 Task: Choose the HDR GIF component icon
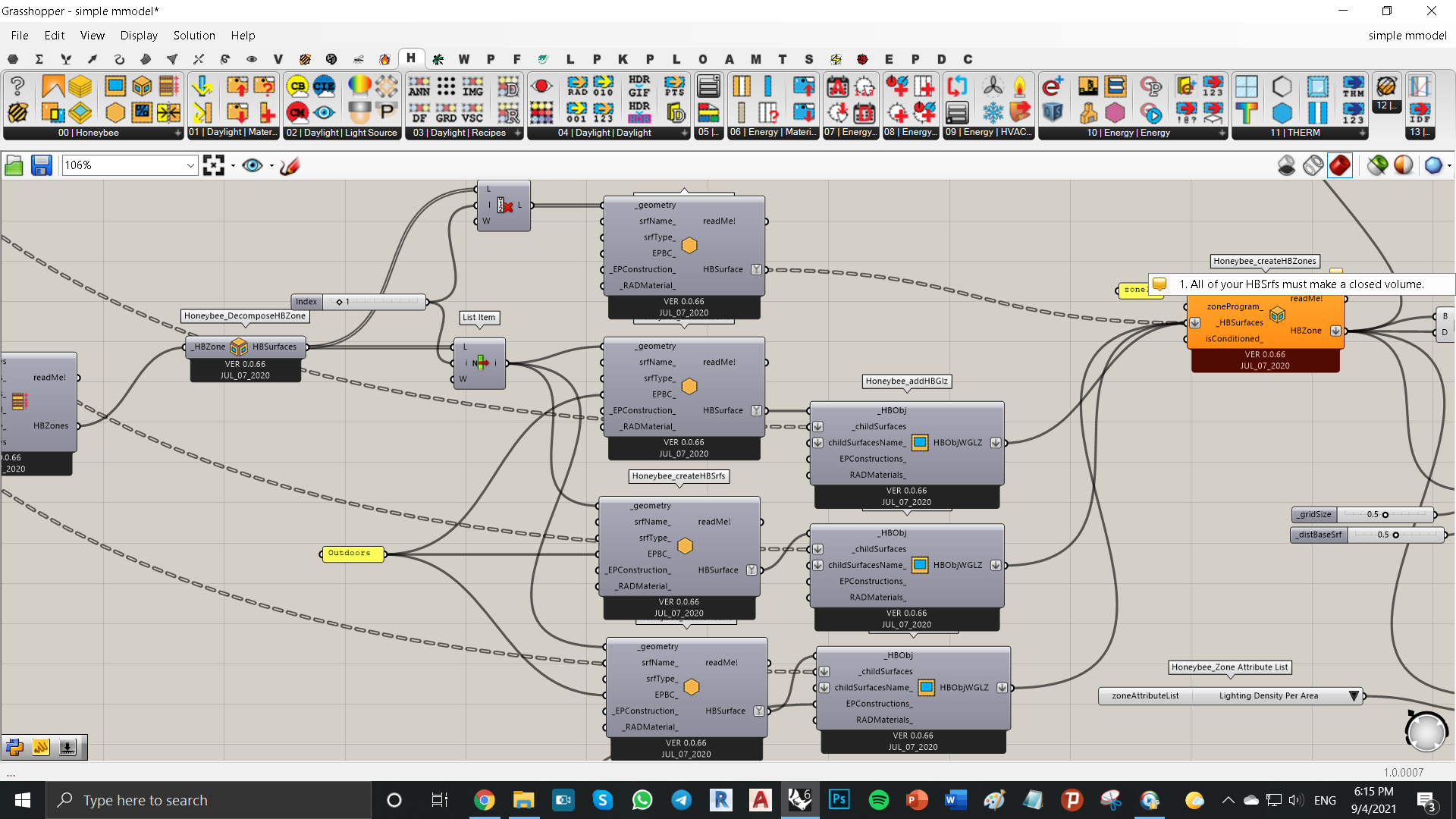[x=639, y=86]
